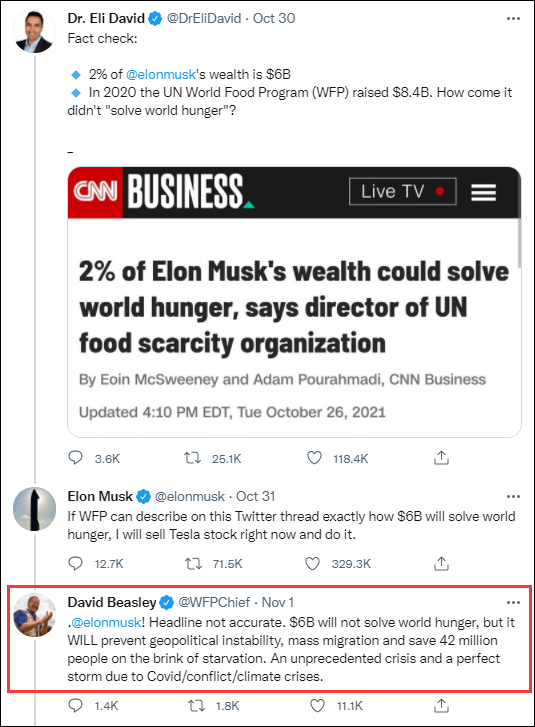Open more options on David Beasley's tweet
Viewport: 535px width, 727px height.
coord(513,603)
